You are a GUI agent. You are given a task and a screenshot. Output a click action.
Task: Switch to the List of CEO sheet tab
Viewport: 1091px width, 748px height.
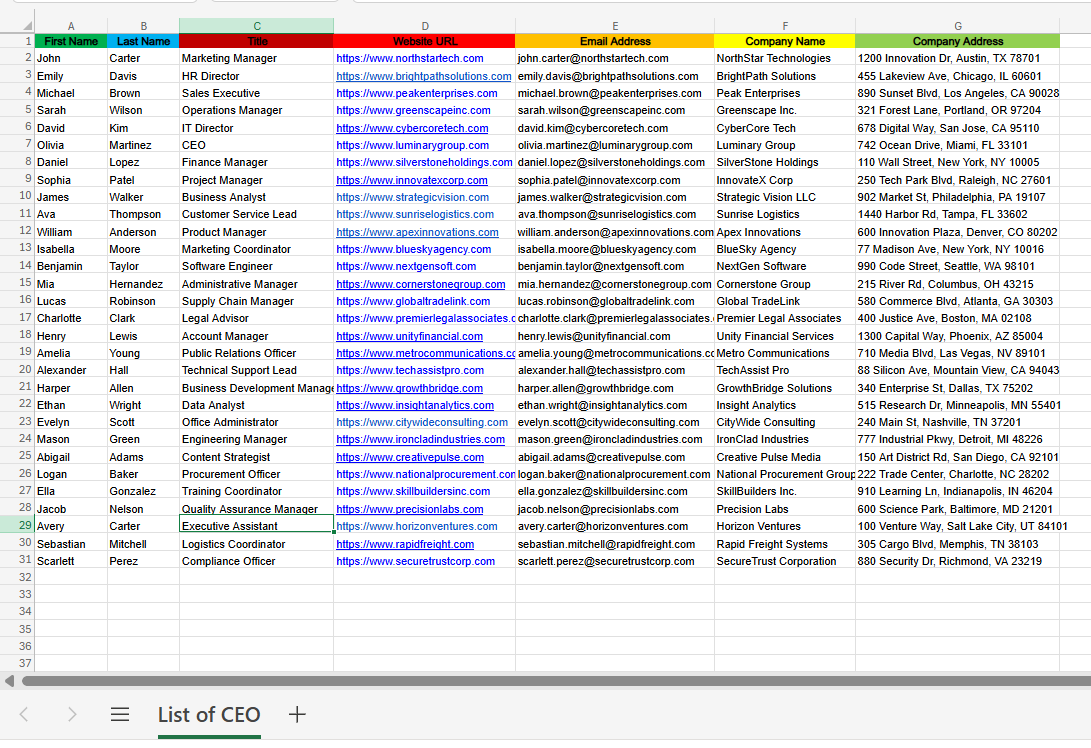209,715
